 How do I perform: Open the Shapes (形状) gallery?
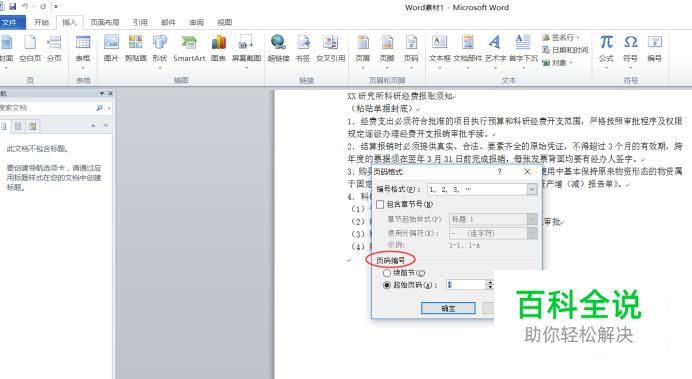pyautogui.click(x=160, y=51)
